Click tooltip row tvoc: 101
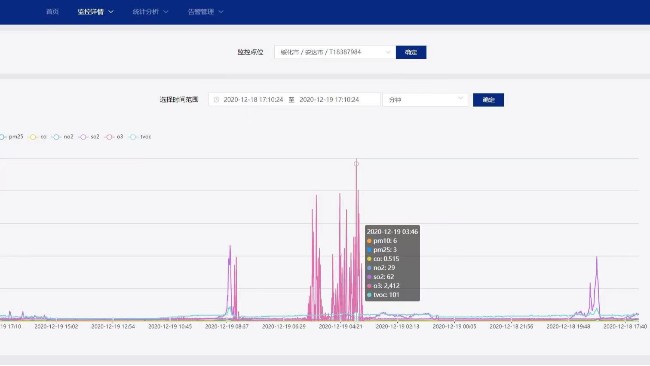The width and height of the screenshot is (650, 366). [383, 295]
